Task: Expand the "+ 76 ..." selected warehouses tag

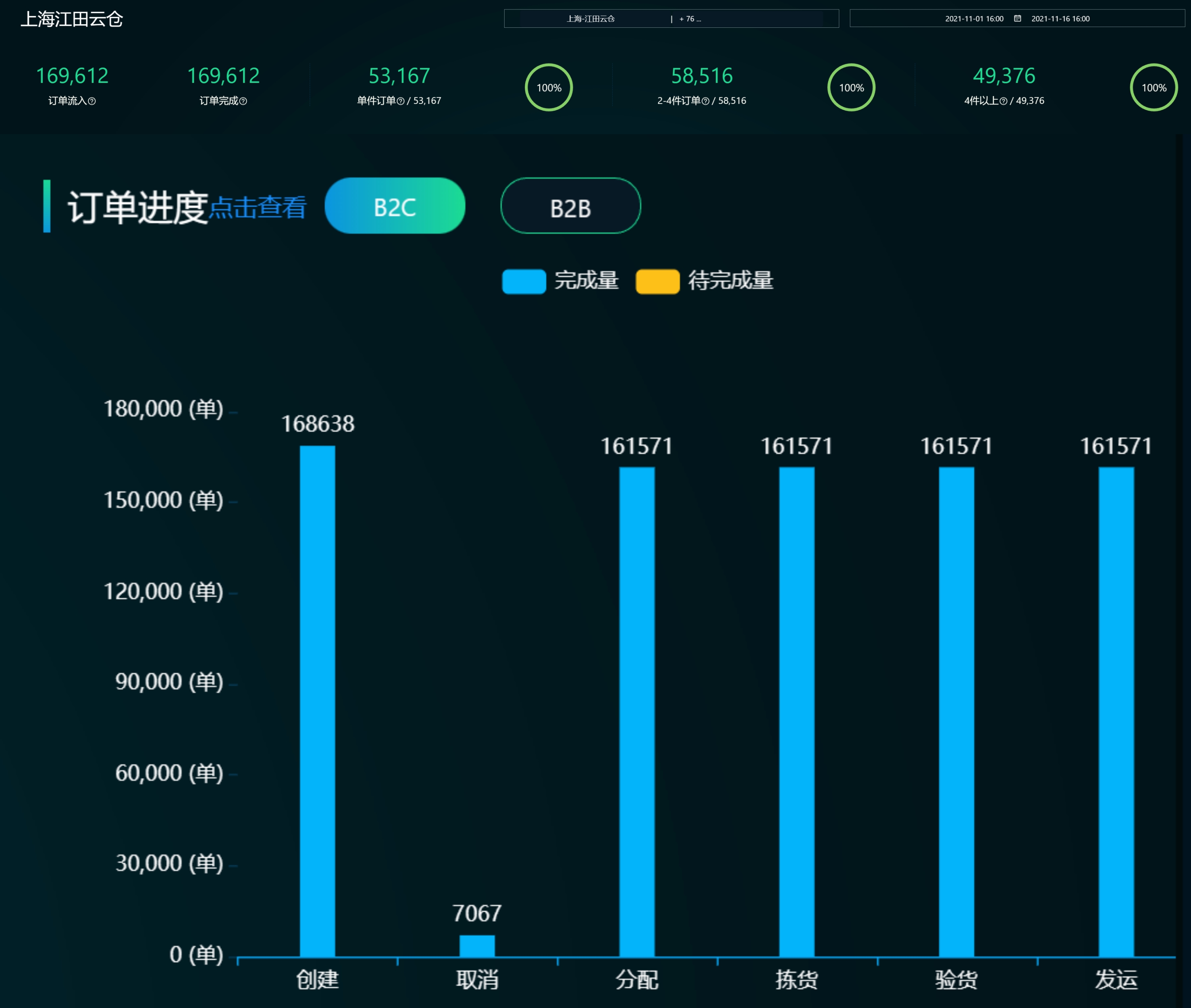Action: (x=690, y=19)
